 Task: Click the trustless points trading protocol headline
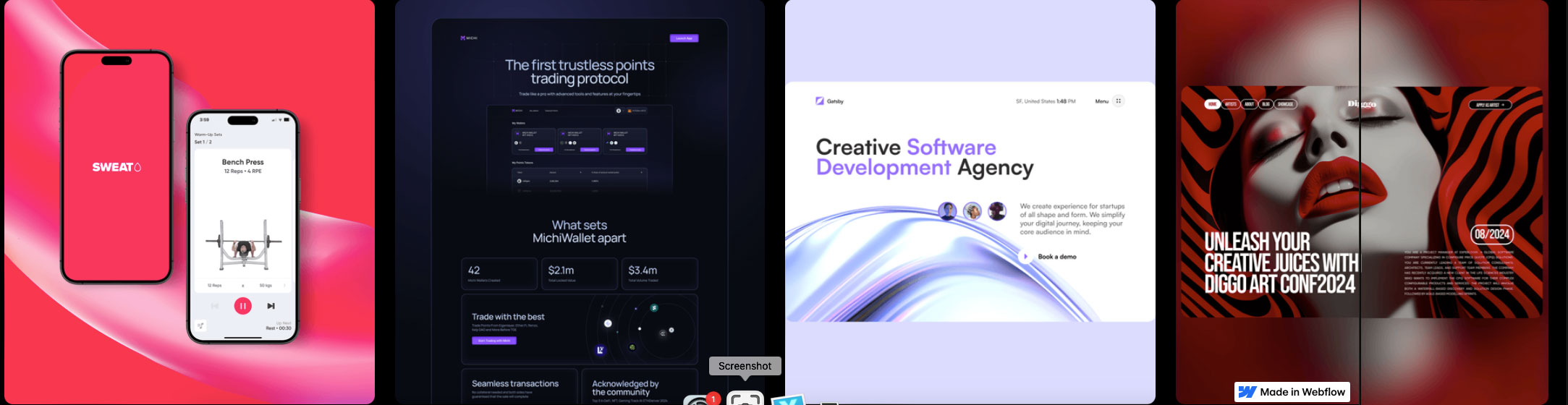(x=580, y=72)
